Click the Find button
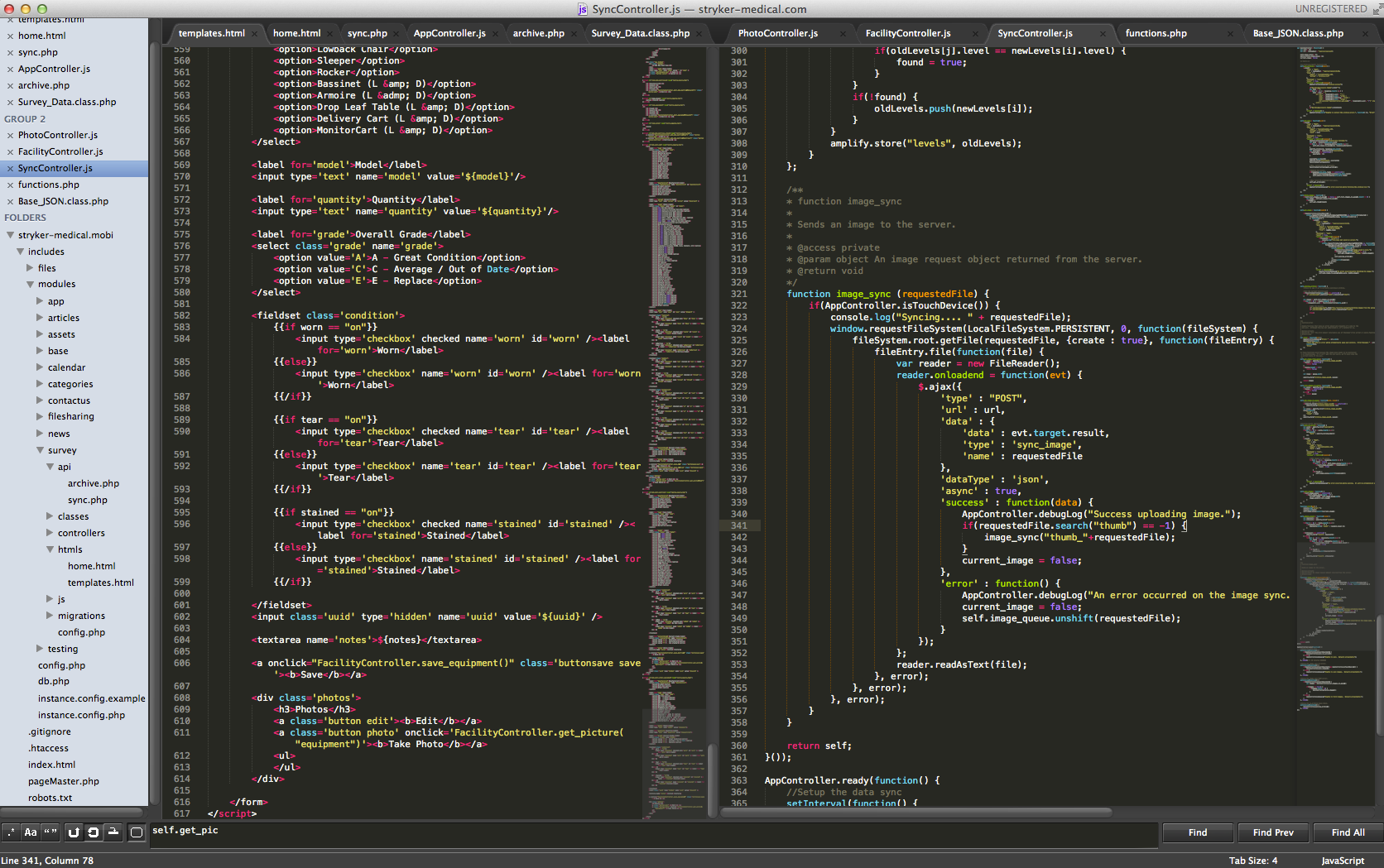The width and height of the screenshot is (1384, 868). 1198,833
